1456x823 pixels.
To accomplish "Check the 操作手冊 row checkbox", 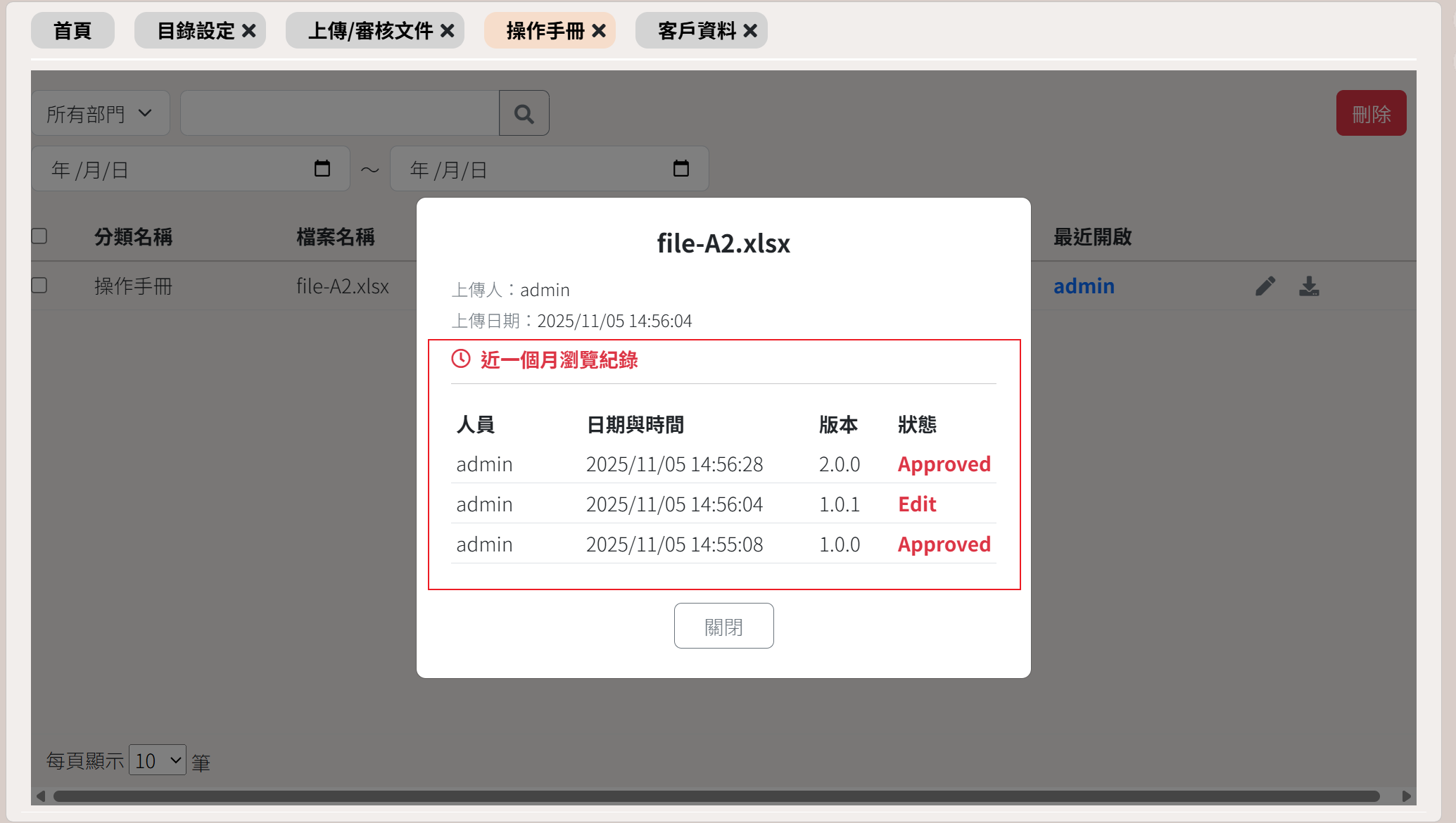I will (x=39, y=285).
